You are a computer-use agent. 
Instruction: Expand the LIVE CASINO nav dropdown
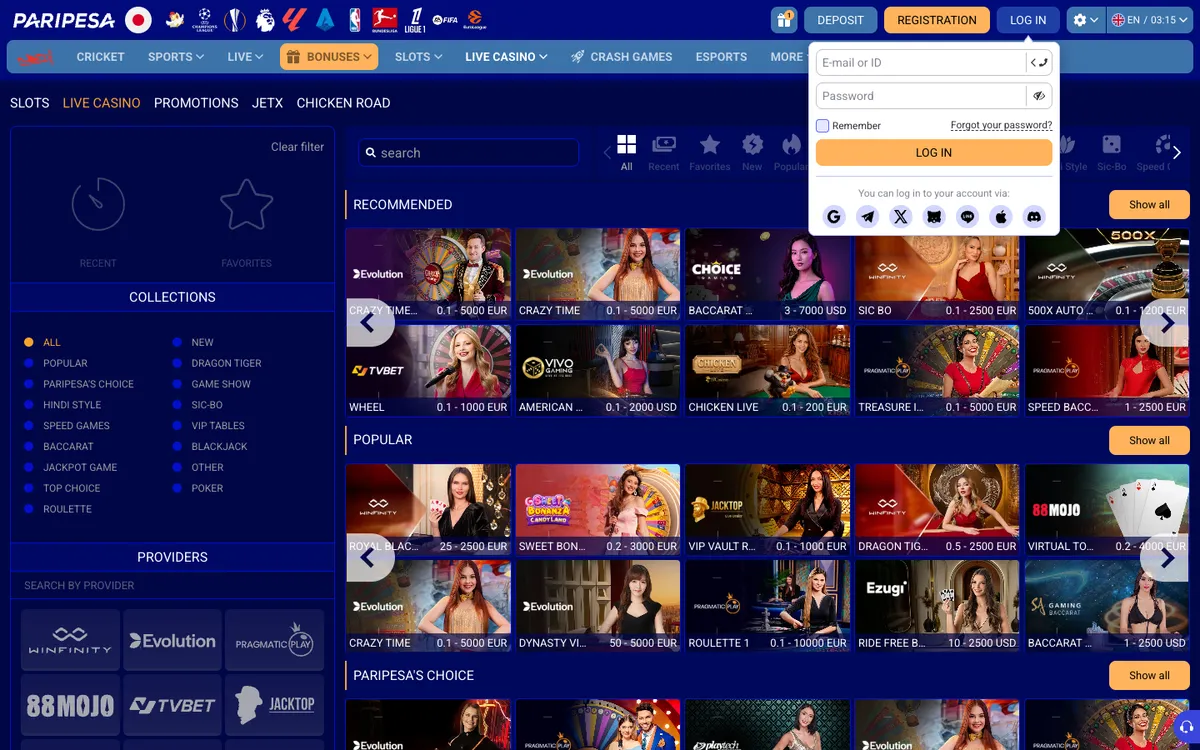coord(506,57)
